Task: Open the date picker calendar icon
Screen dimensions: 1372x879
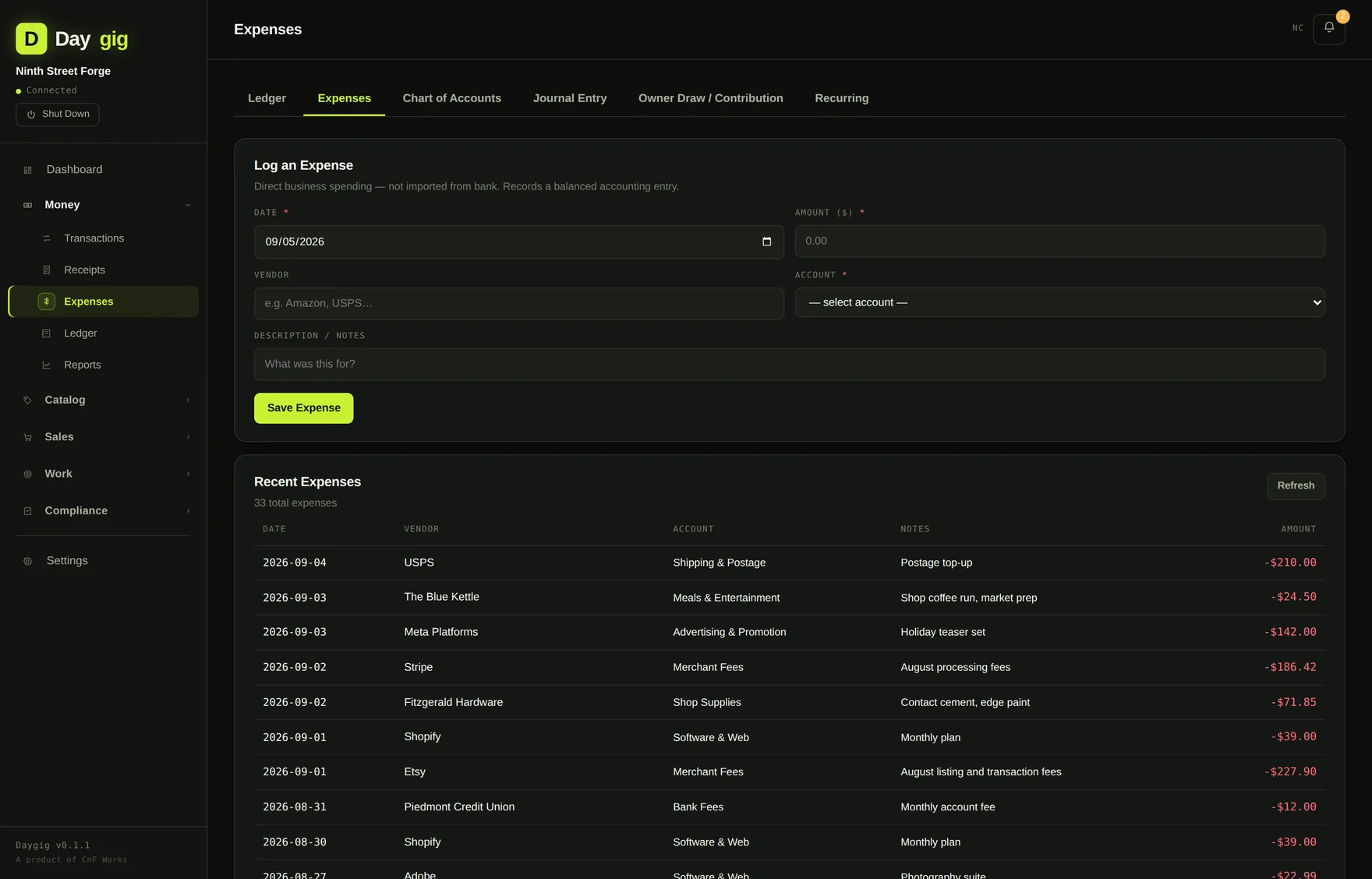Action: point(766,242)
